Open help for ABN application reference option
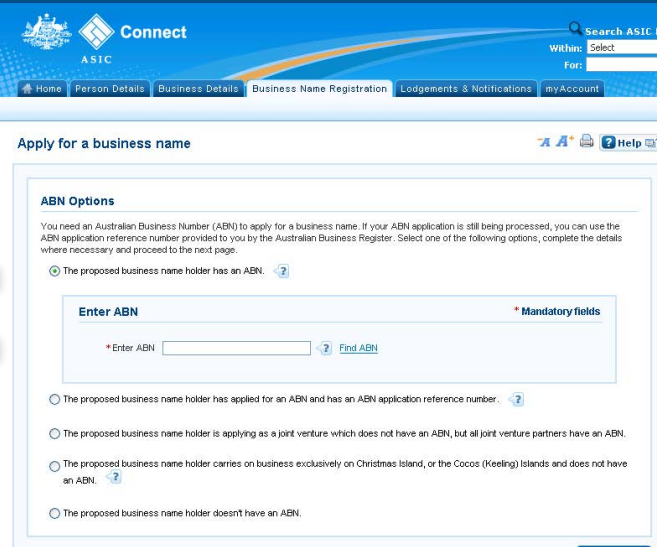657x547 pixels. (517, 399)
